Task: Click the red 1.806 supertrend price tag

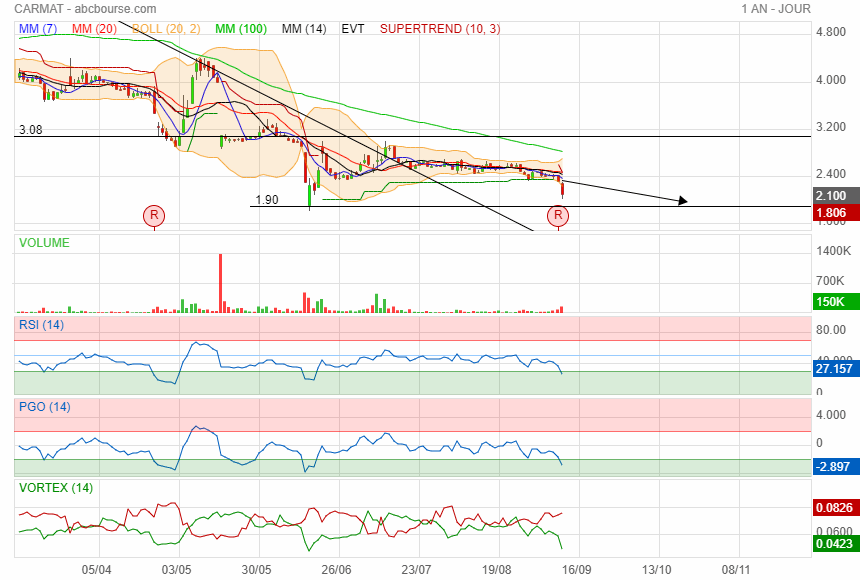Action: 831,213
